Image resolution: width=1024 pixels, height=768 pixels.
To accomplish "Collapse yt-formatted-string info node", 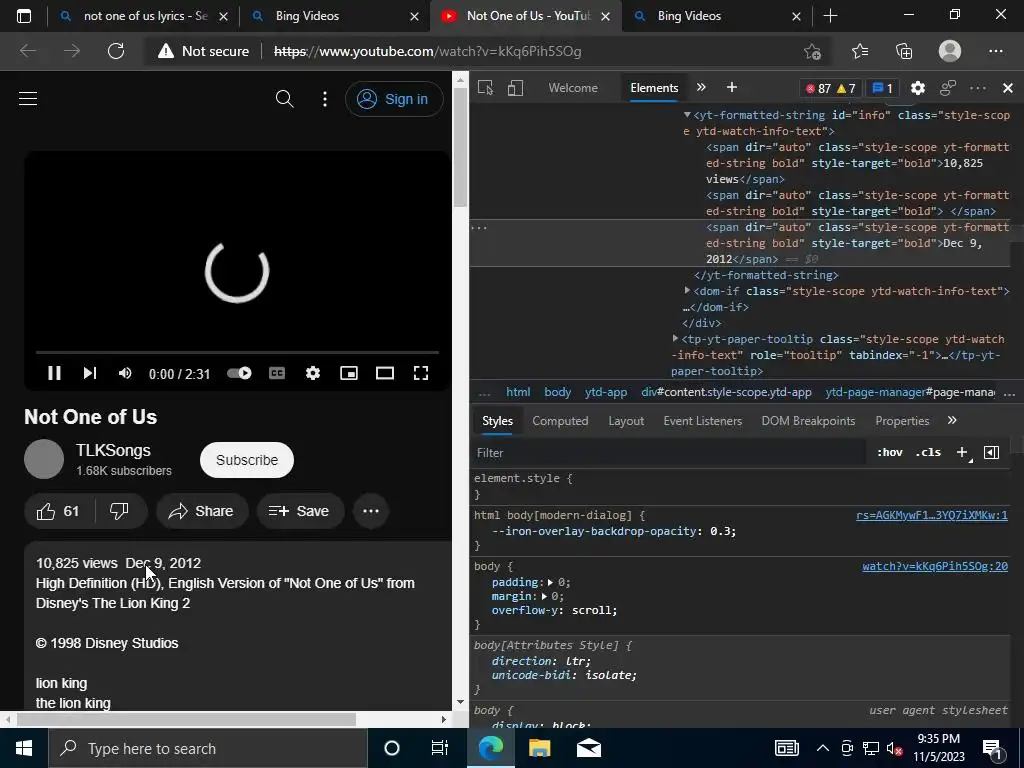I will [687, 115].
